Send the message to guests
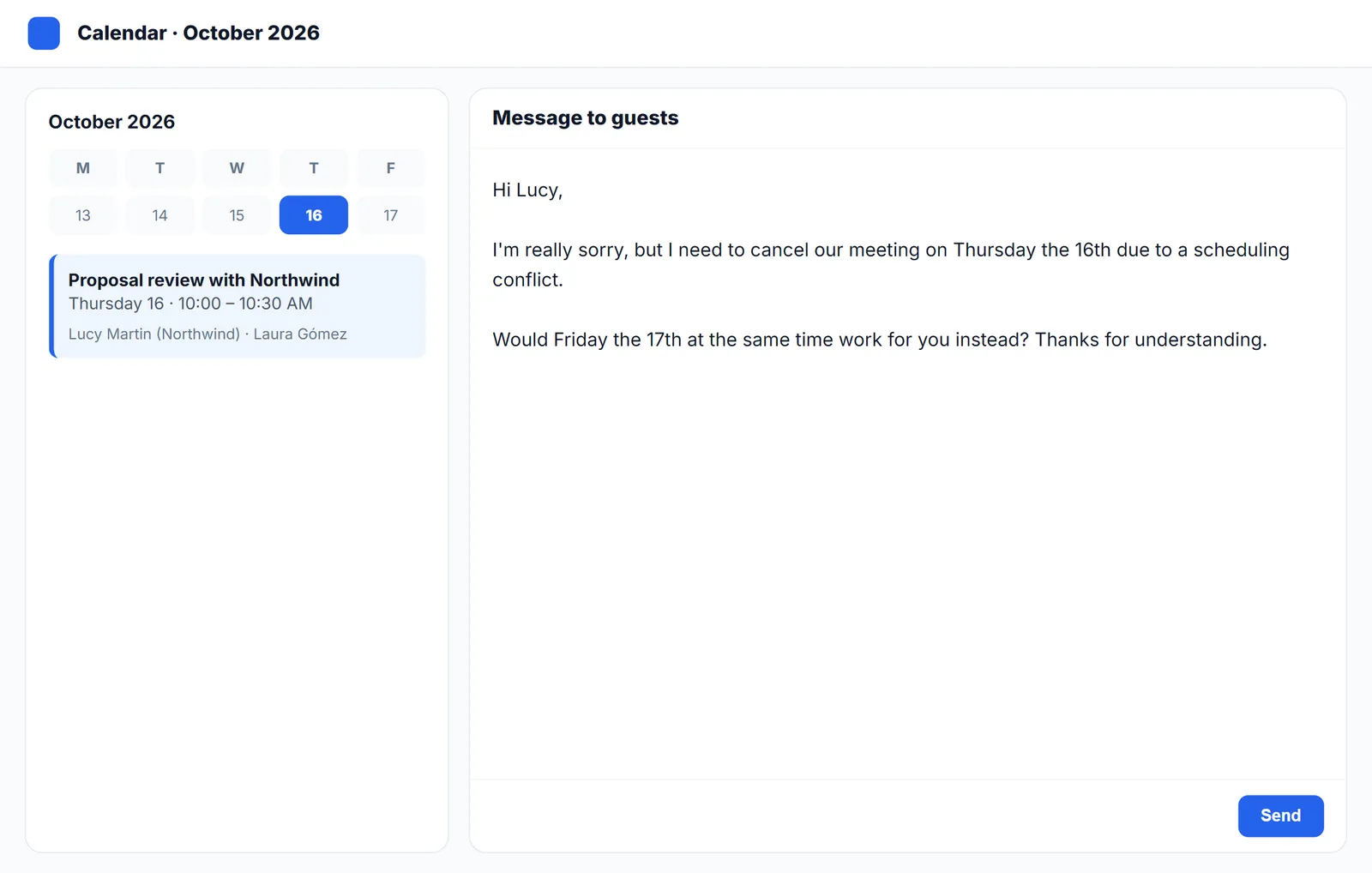 [x=1280, y=816]
